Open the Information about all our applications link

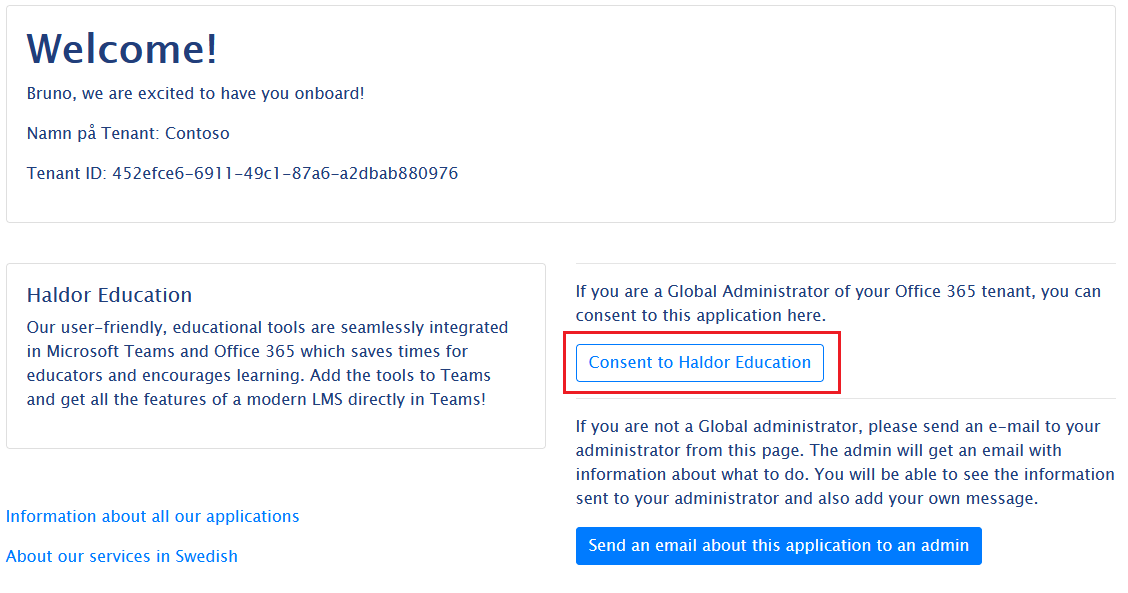click(x=153, y=517)
